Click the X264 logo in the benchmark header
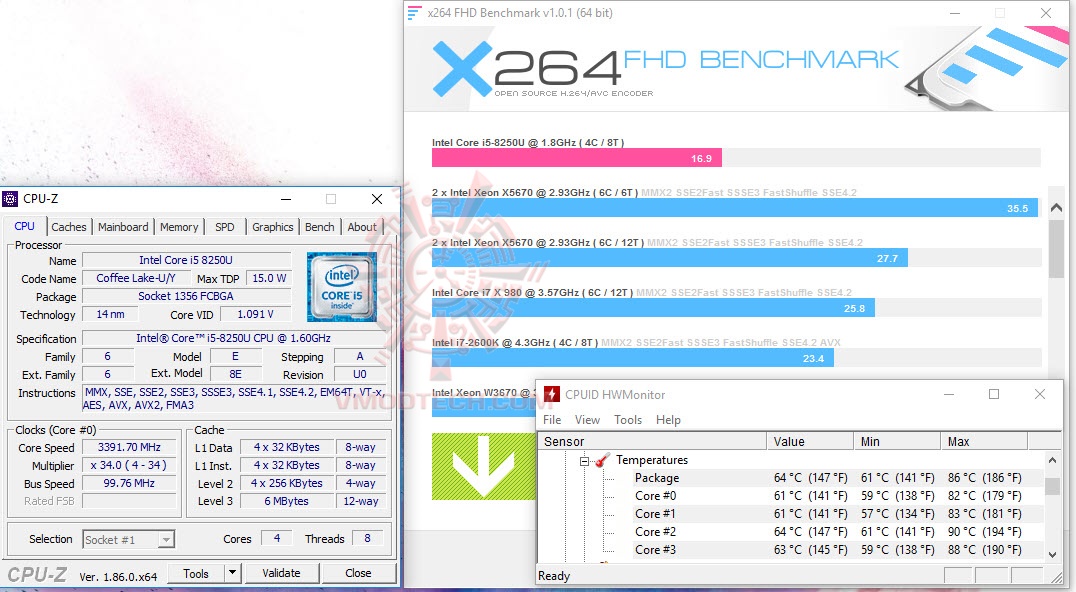Screen dimensions: 1076x592 (542, 69)
